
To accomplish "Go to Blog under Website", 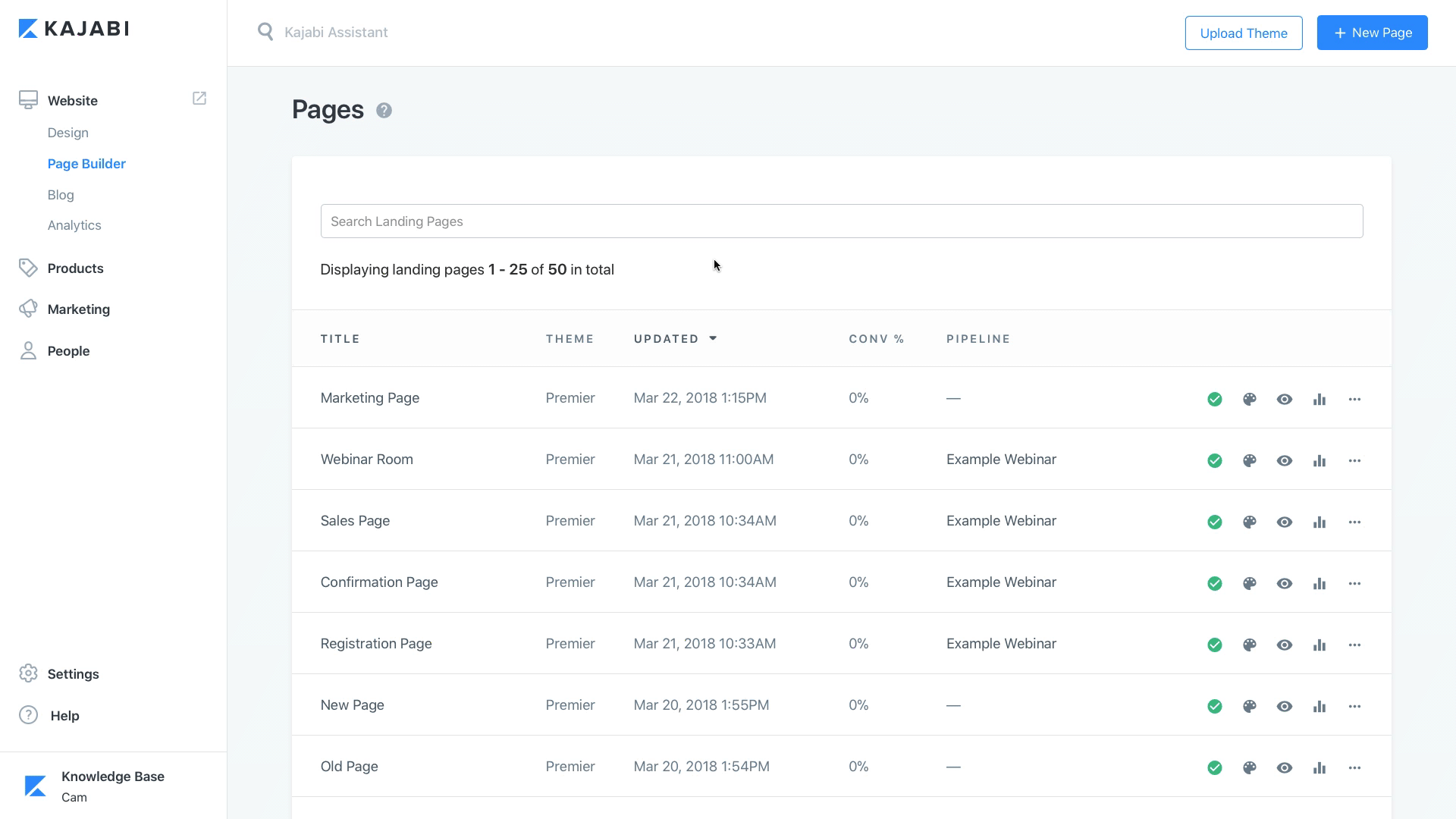I will [x=61, y=195].
